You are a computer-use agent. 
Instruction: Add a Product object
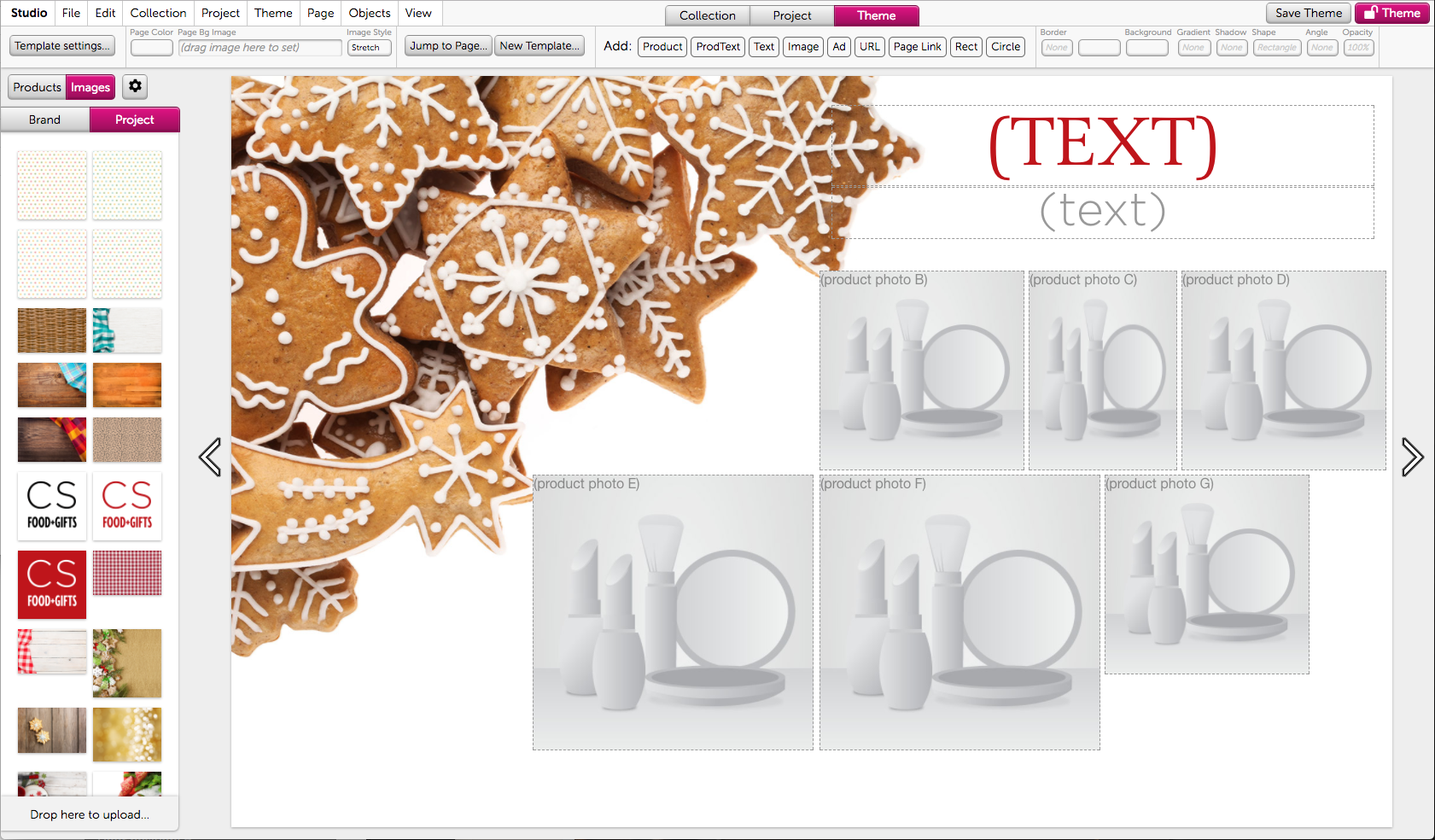tap(662, 47)
